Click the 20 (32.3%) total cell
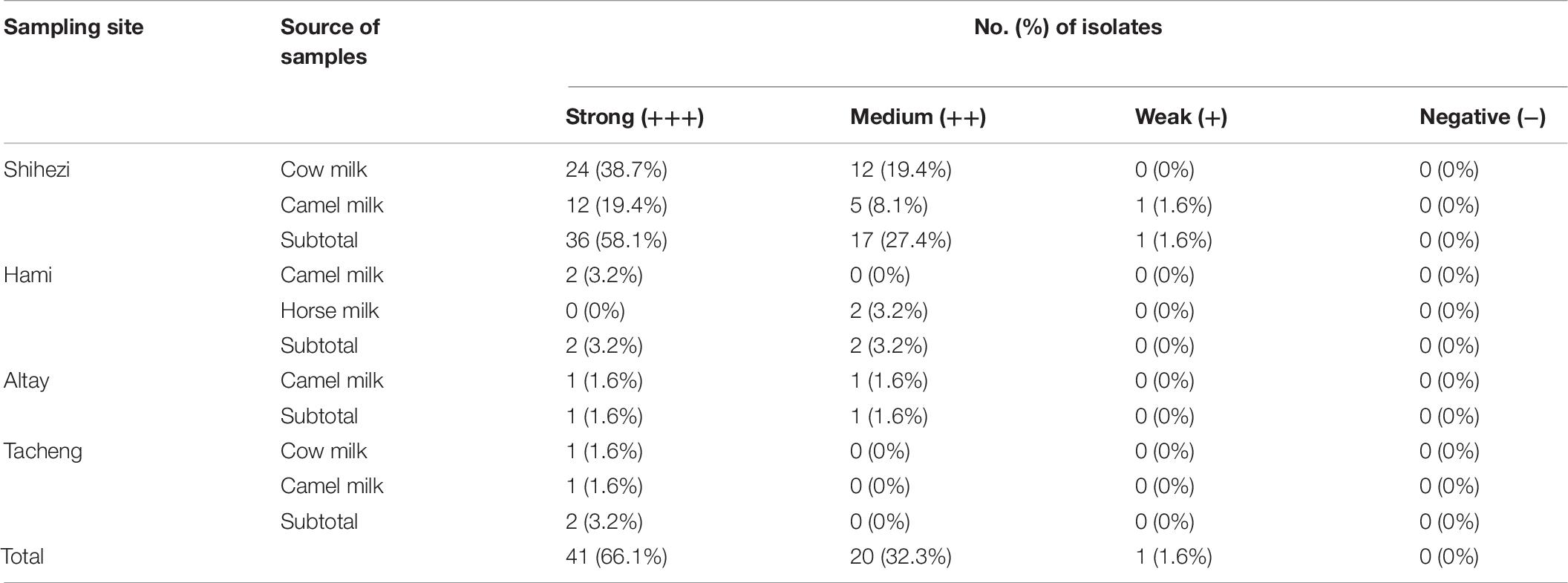1568x583 pixels. (x=901, y=557)
